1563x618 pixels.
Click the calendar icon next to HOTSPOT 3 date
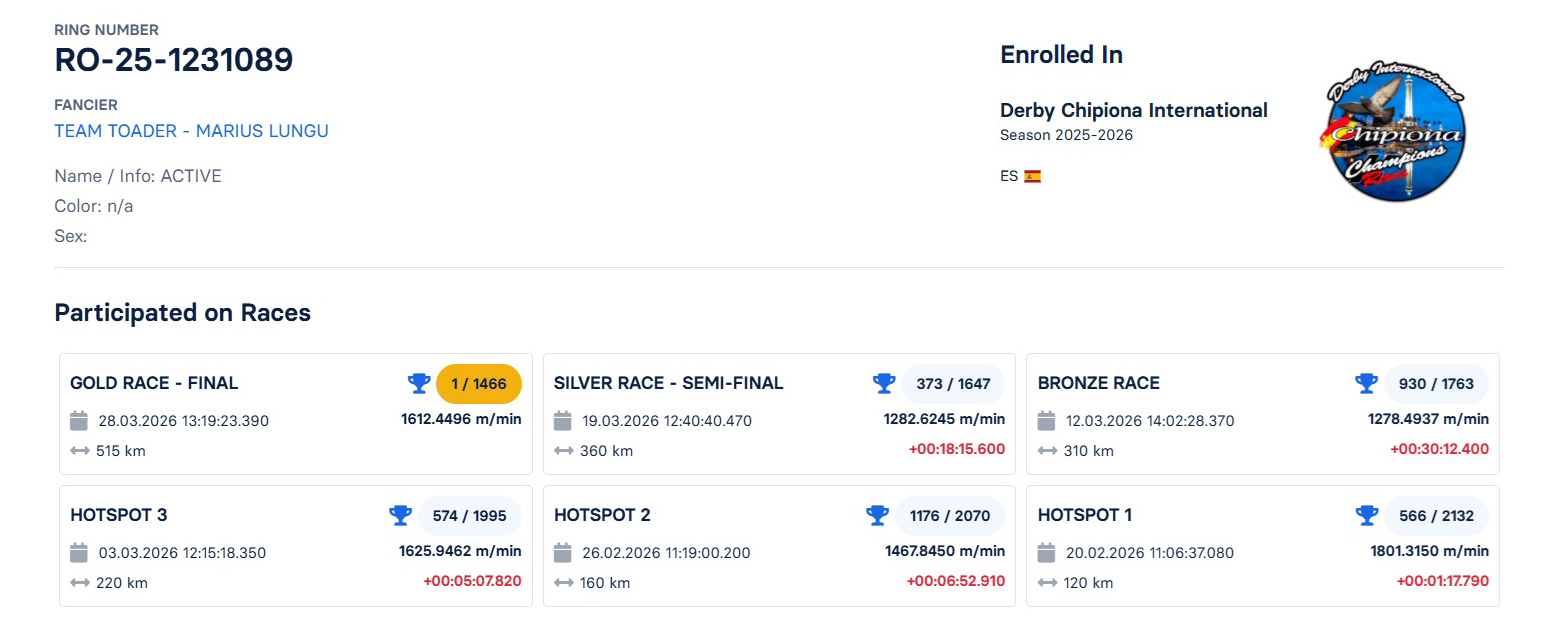point(78,552)
